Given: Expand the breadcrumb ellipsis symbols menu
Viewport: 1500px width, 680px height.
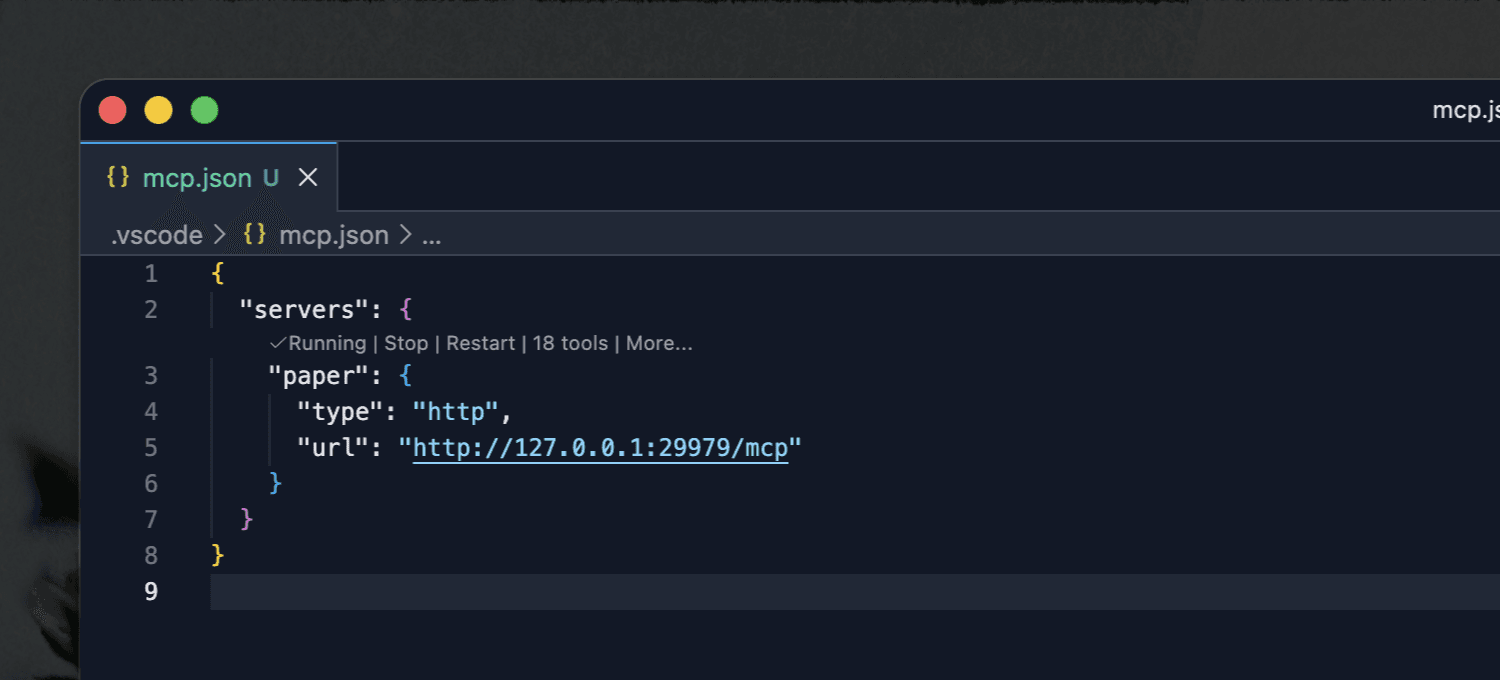Looking at the screenshot, I should [431, 236].
